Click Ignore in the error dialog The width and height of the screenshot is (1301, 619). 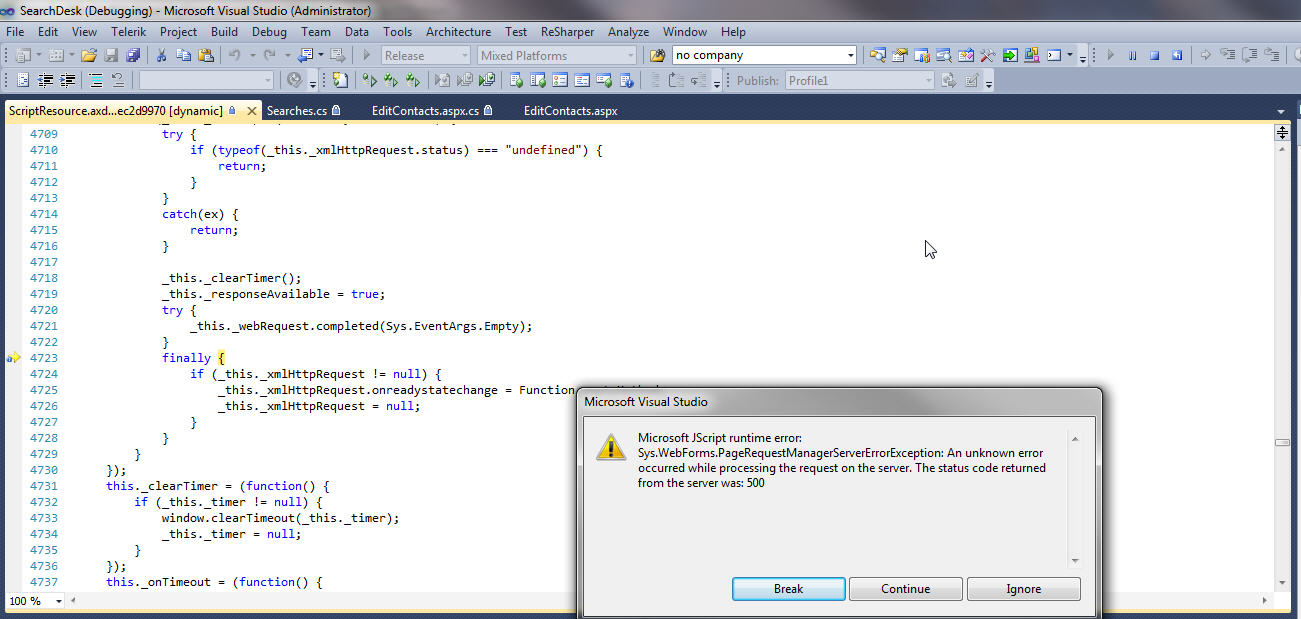tap(1023, 589)
